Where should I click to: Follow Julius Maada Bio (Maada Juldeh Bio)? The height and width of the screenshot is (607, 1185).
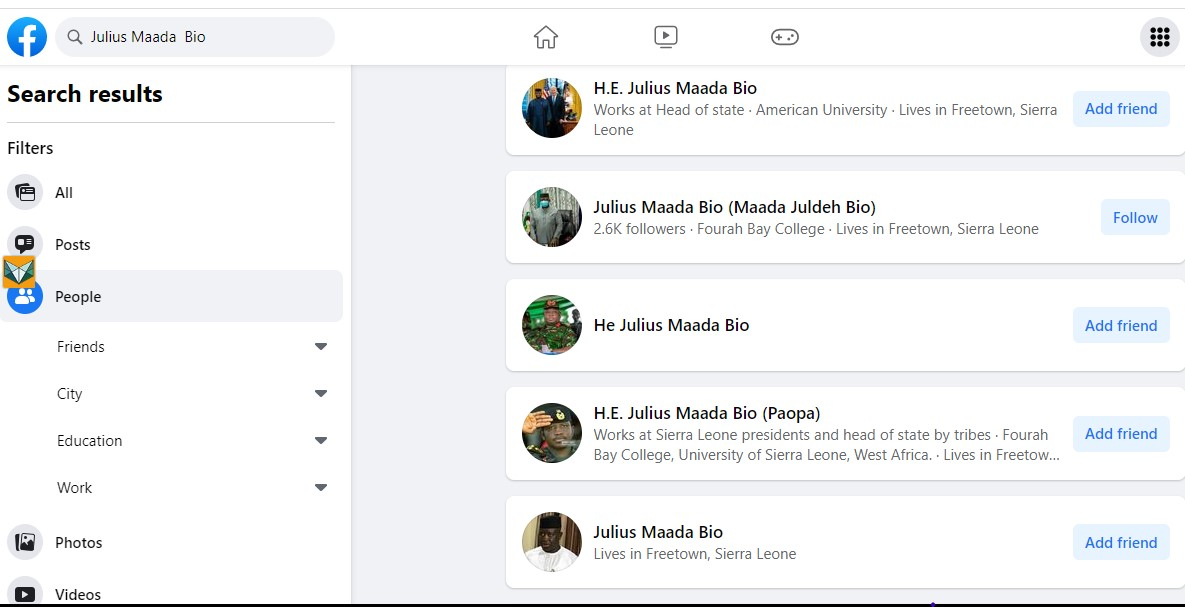1134,217
